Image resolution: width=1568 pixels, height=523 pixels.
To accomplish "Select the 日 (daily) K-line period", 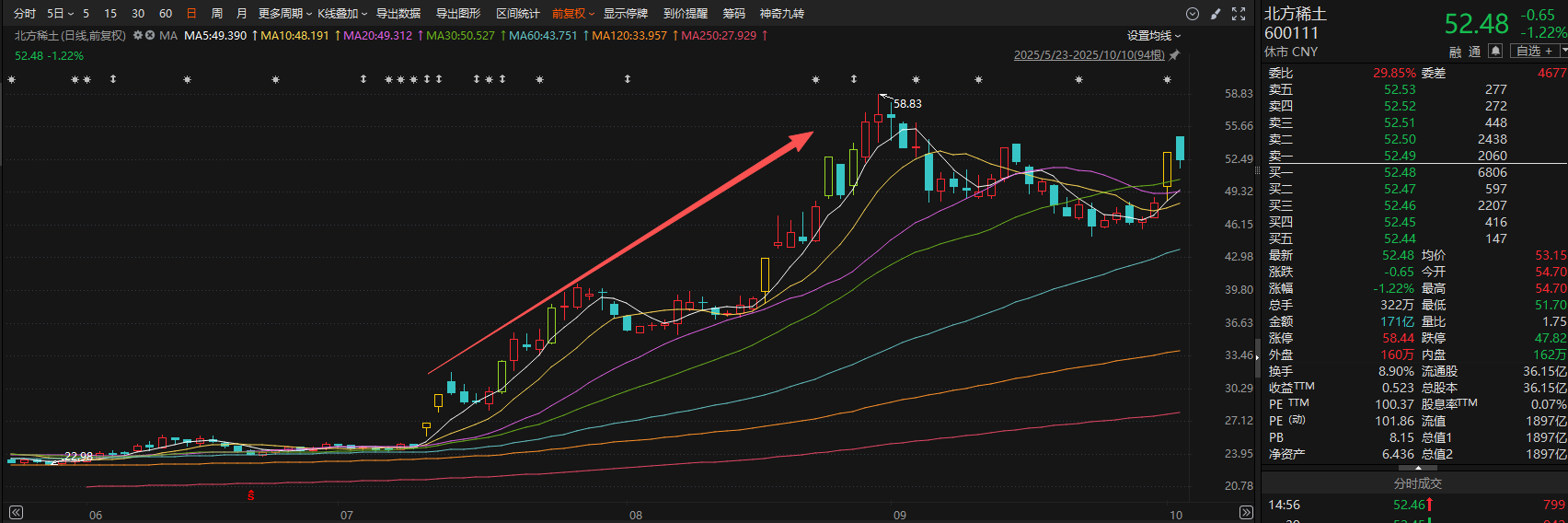I will point(191,14).
